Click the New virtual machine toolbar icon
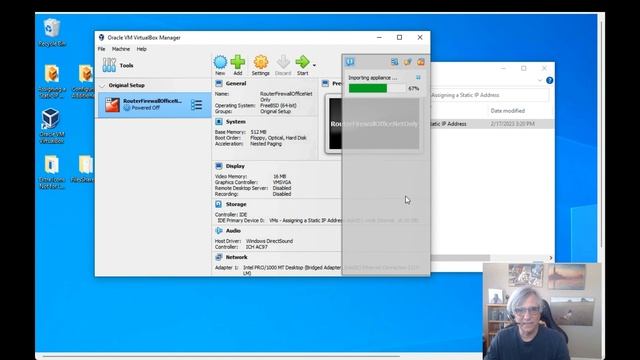Viewport: 640px width, 360px height. click(220, 62)
